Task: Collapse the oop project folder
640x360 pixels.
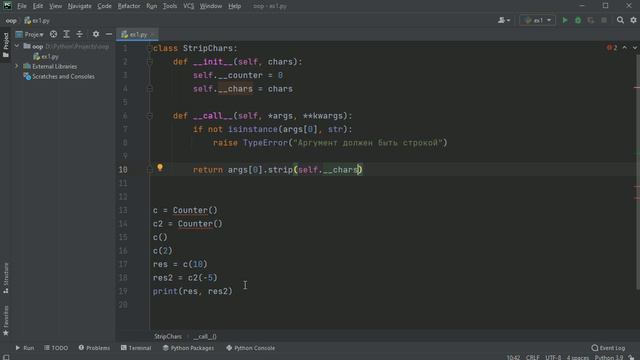Action: click(17, 46)
